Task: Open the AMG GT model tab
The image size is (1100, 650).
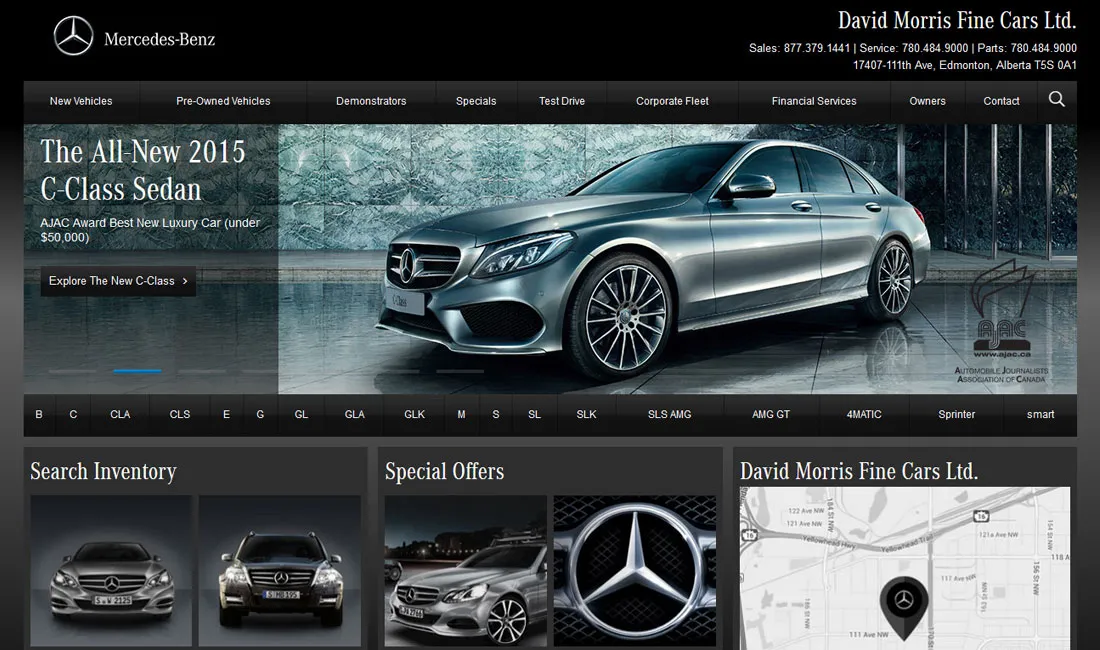Action: click(x=771, y=414)
